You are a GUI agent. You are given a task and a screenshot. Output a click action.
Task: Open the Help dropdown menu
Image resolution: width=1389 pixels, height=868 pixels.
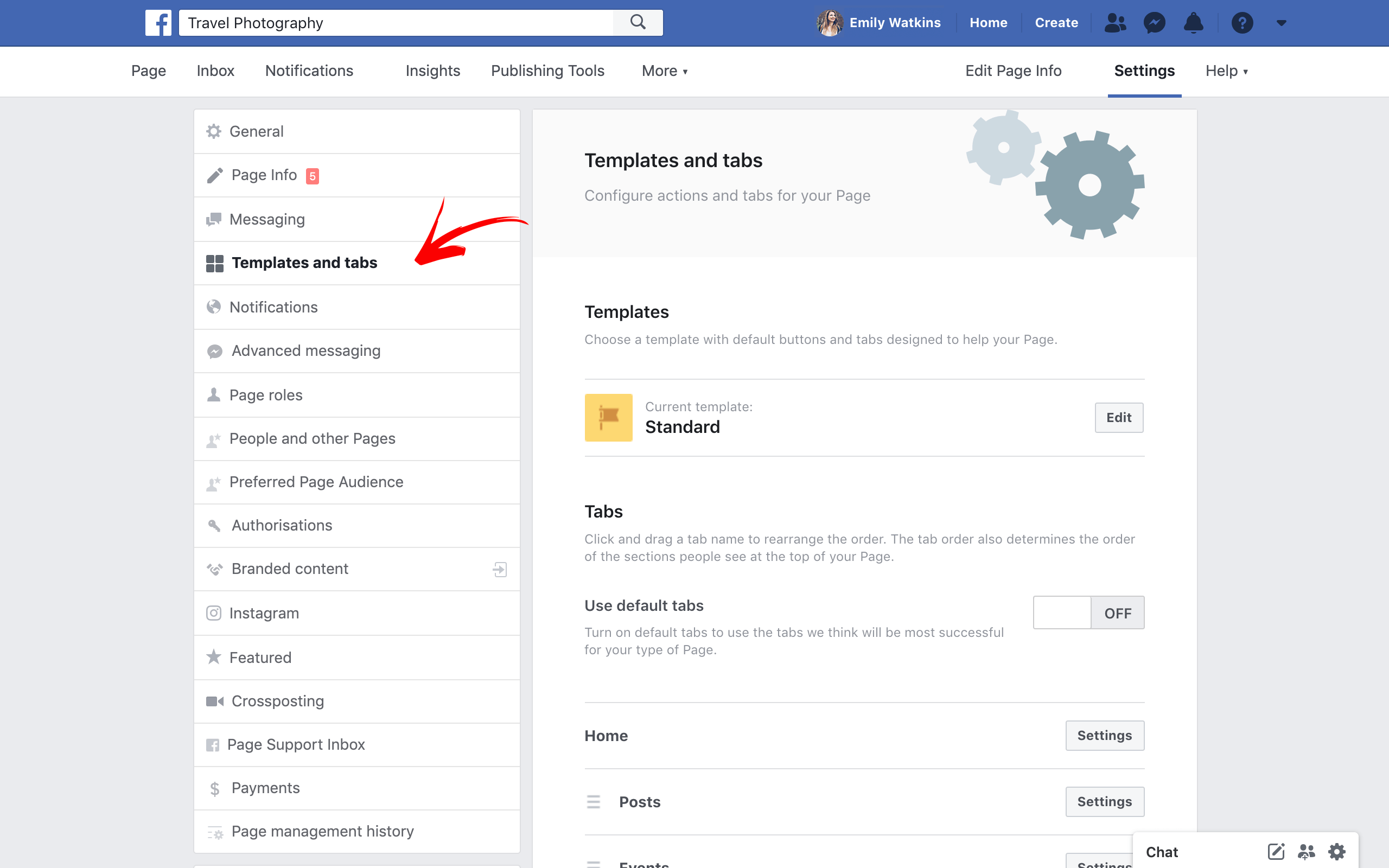click(x=1226, y=71)
